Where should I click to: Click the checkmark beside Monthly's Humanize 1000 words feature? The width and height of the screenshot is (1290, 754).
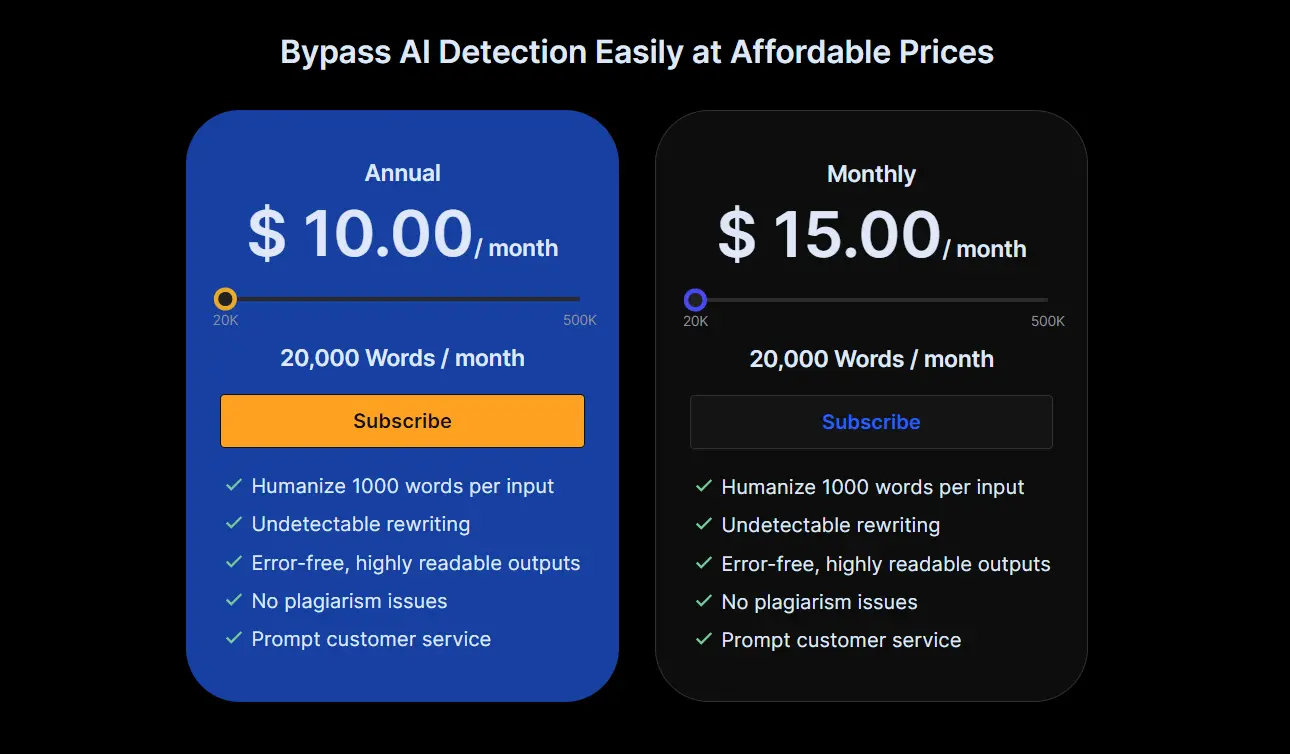click(x=702, y=487)
